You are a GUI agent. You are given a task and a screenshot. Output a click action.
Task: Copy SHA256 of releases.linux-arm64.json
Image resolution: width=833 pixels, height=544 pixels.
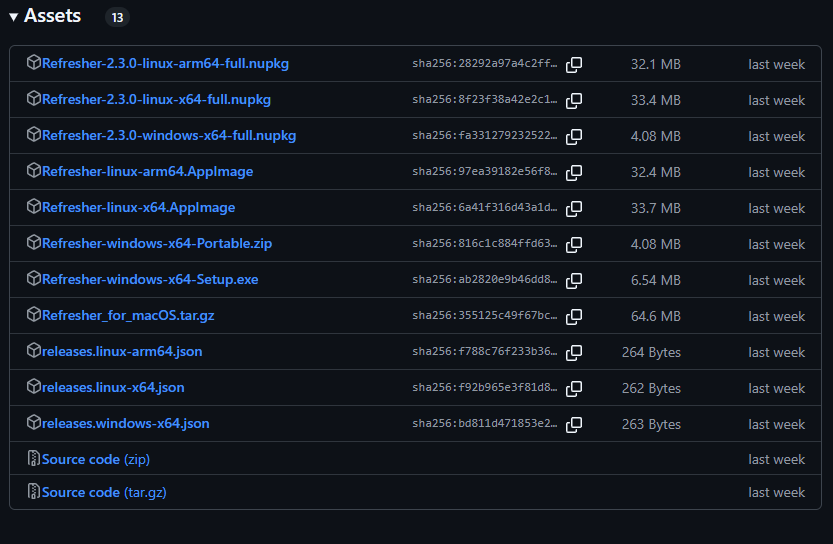[574, 352]
